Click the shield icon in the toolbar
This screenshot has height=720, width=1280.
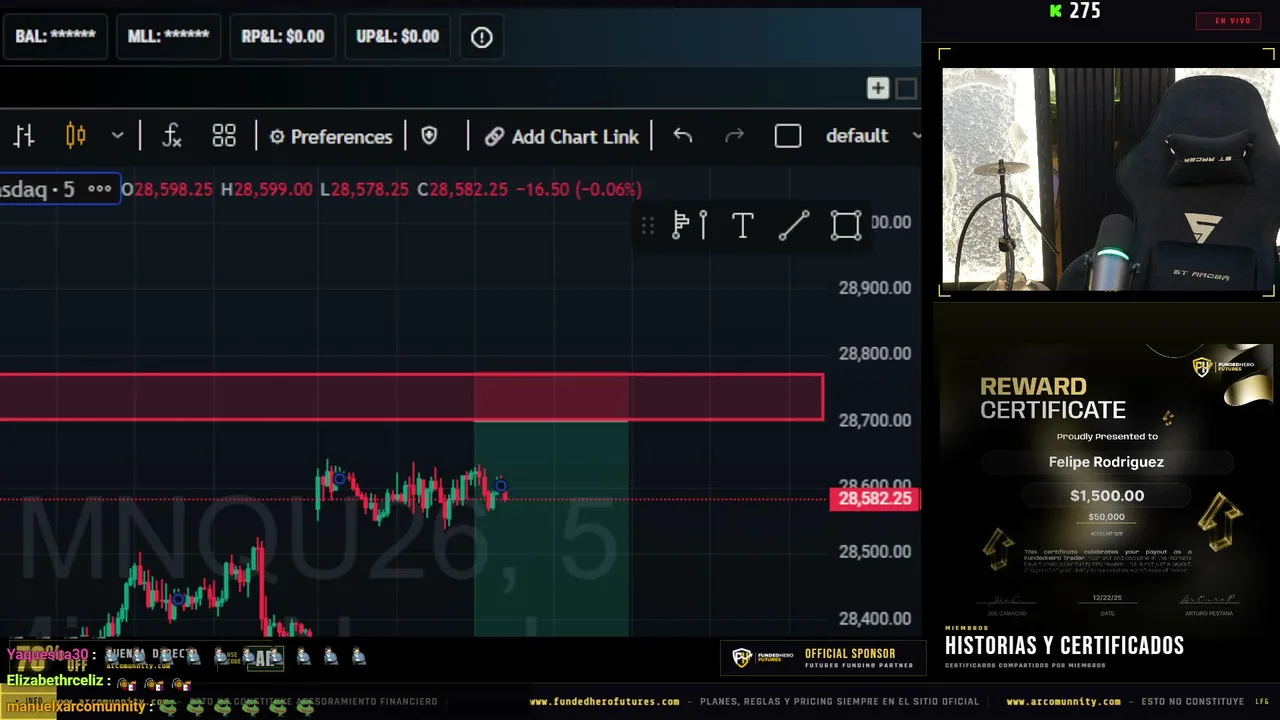tap(429, 136)
